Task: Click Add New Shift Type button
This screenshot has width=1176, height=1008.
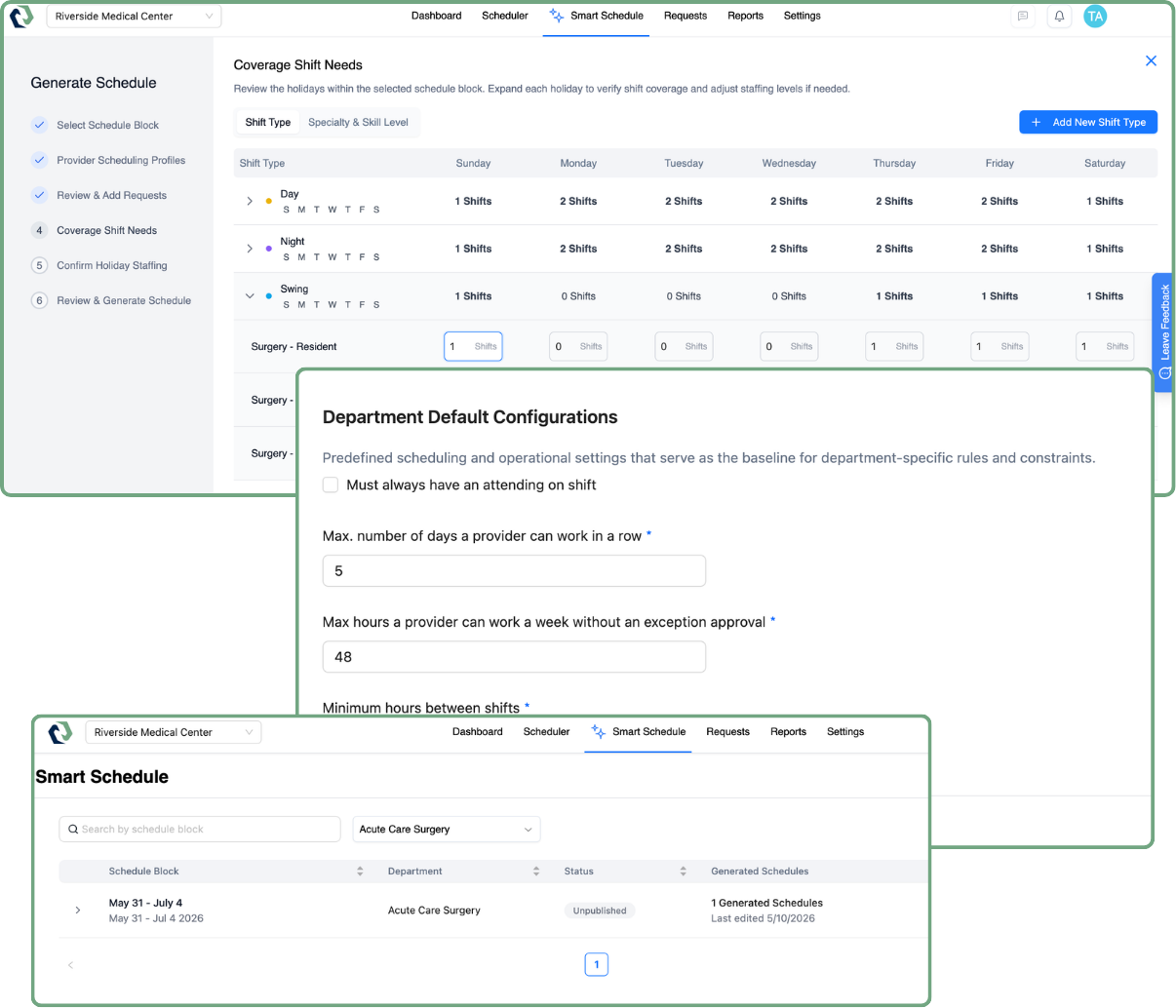Action: [x=1088, y=122]
